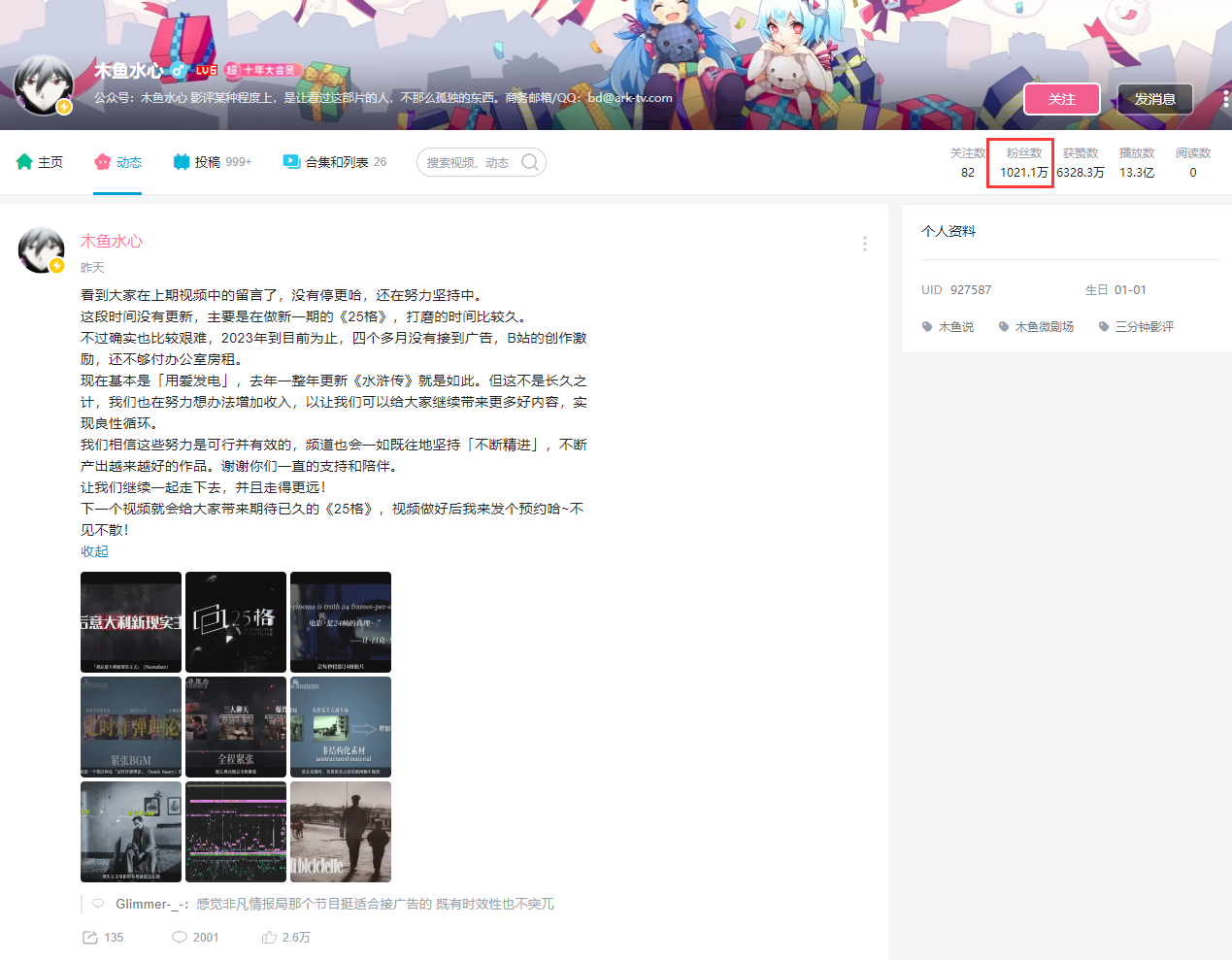The height and width of the screenshot is (960, 1232).
Task: Open the 全程紧张 image thumbnail
Action: [236, 727]
